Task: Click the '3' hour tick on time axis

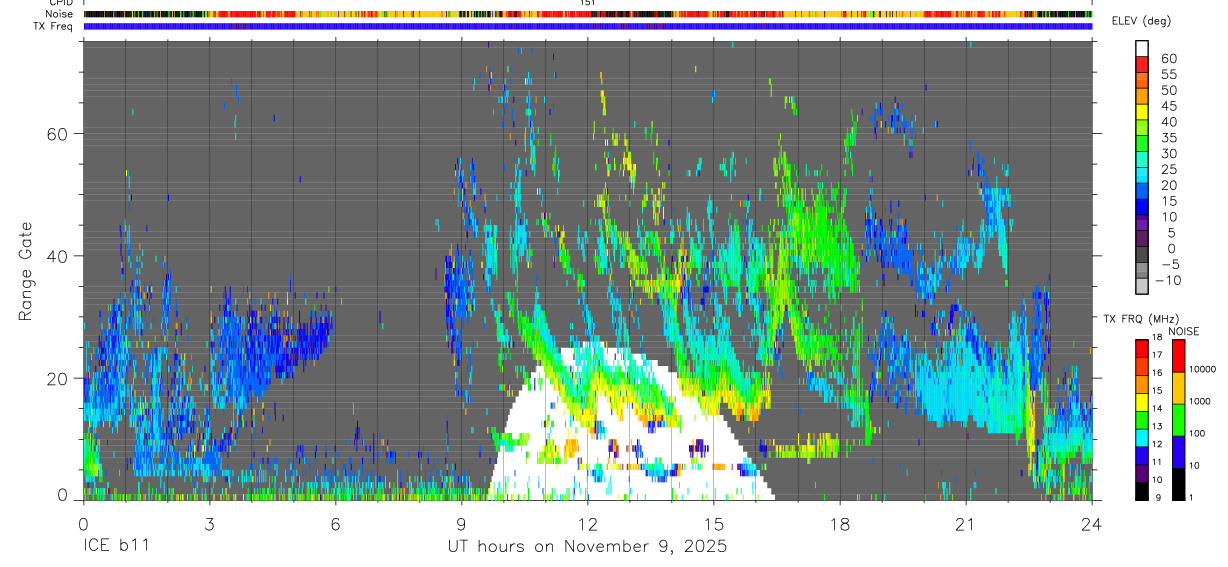Action: tap(210, 525)
